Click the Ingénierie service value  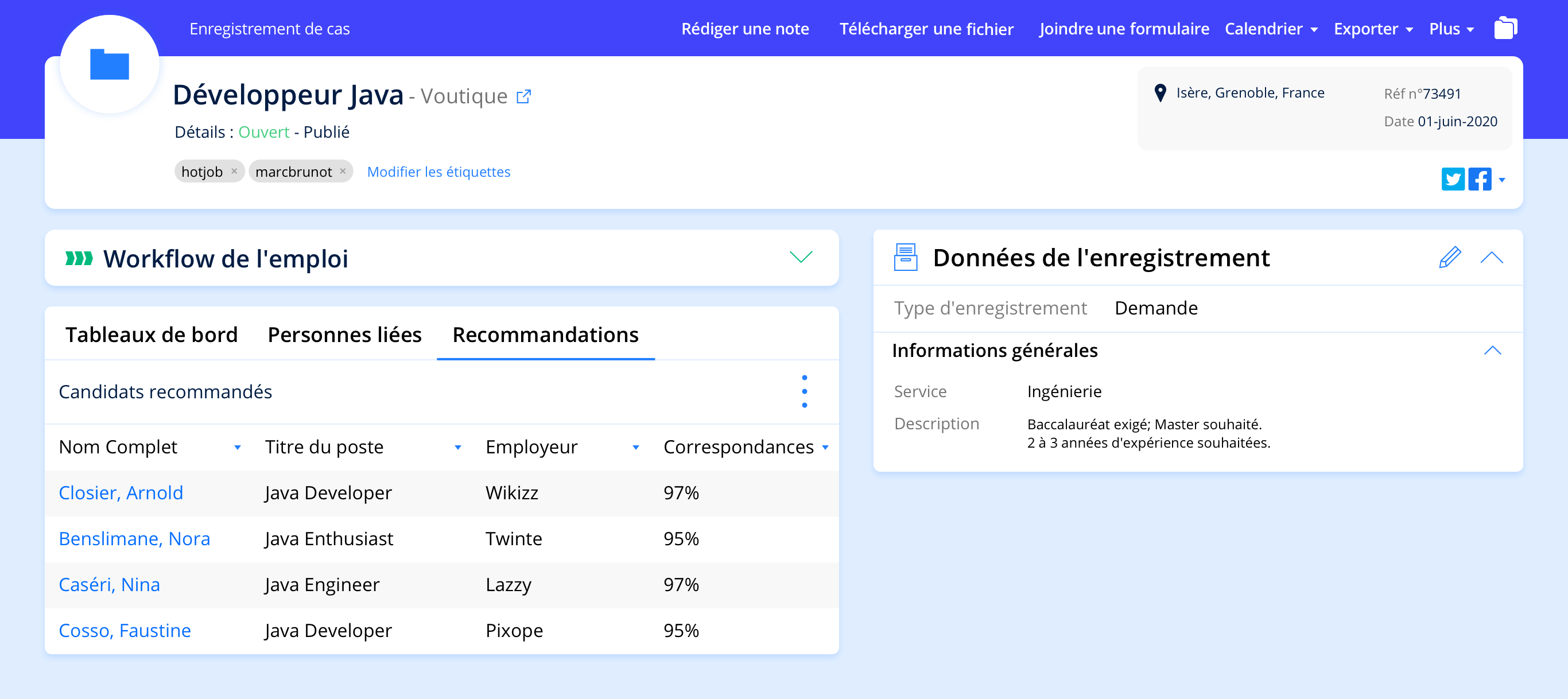click(x=1064, y=391)
